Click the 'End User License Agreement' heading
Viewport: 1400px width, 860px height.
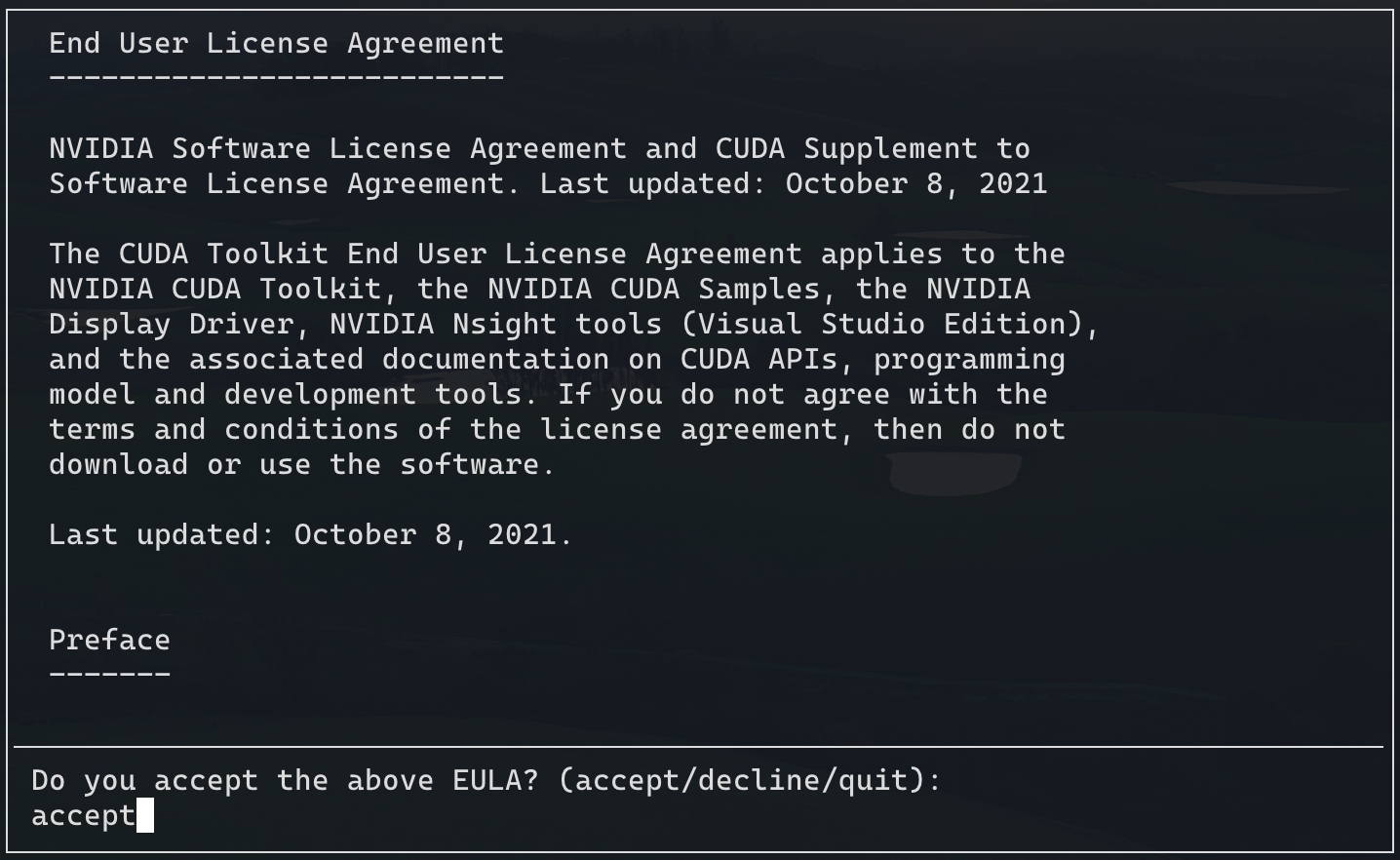pos(277,44)
